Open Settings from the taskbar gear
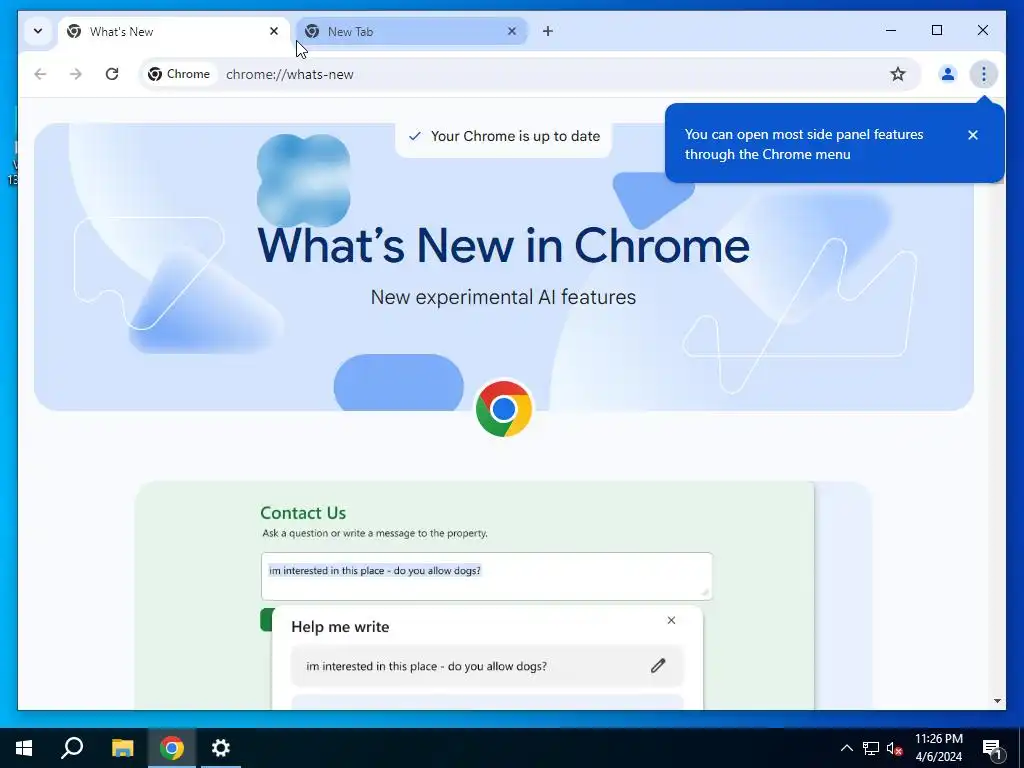Viewport: 1024px width, 768px height. click(x=221, y=748)
